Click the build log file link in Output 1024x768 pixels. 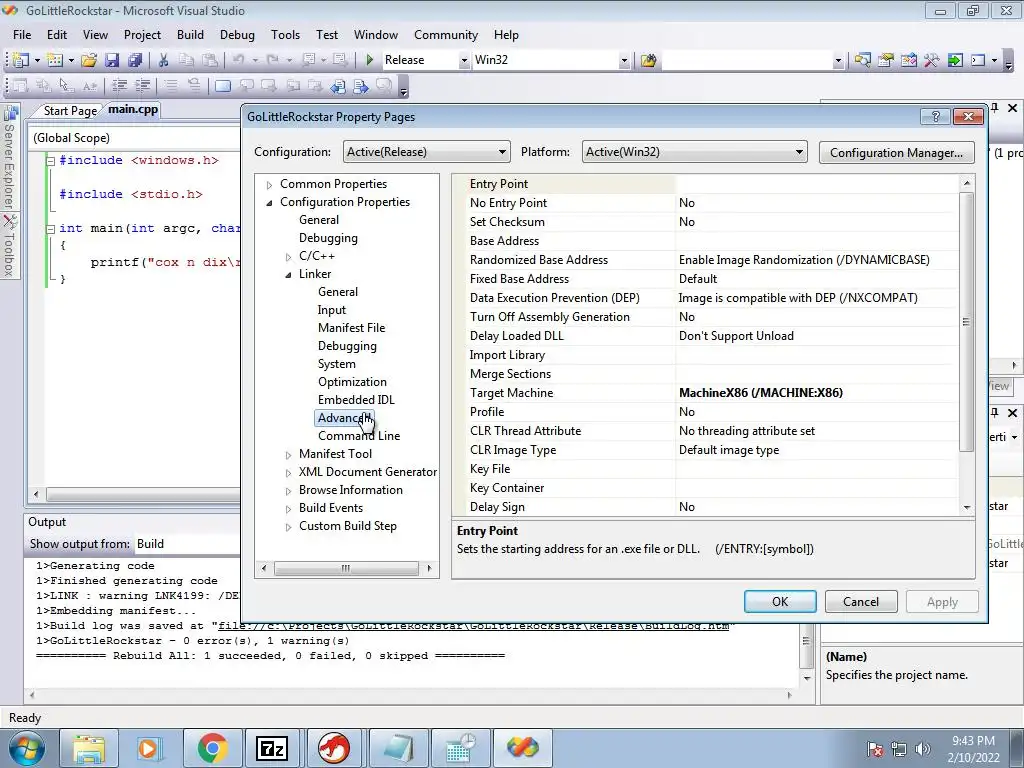coord(473,626)
